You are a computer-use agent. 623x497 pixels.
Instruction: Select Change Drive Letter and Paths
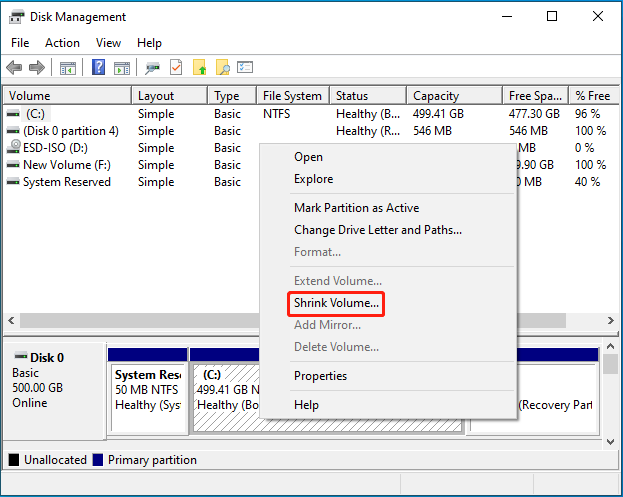[x=377, y=230]
